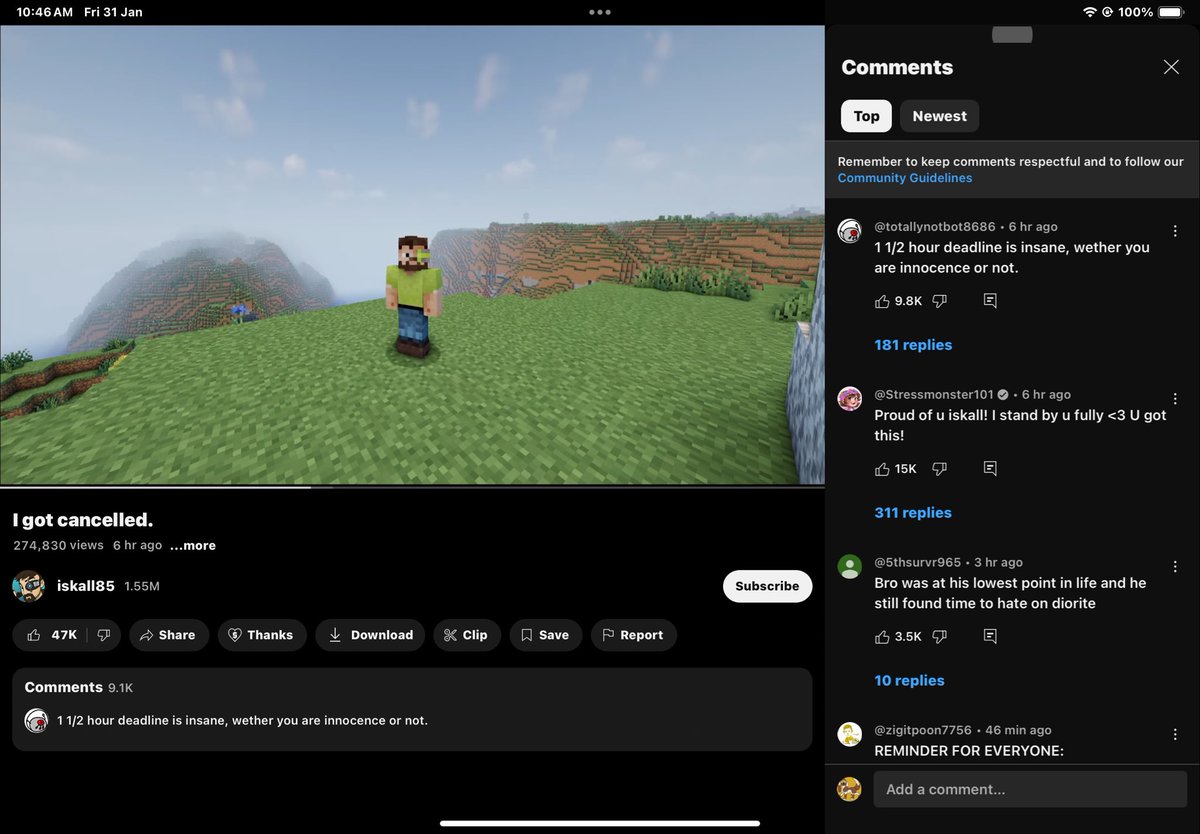Reply to the 5thsurvr965 comment
This screenshot has width=1200, height=834.
990,637
